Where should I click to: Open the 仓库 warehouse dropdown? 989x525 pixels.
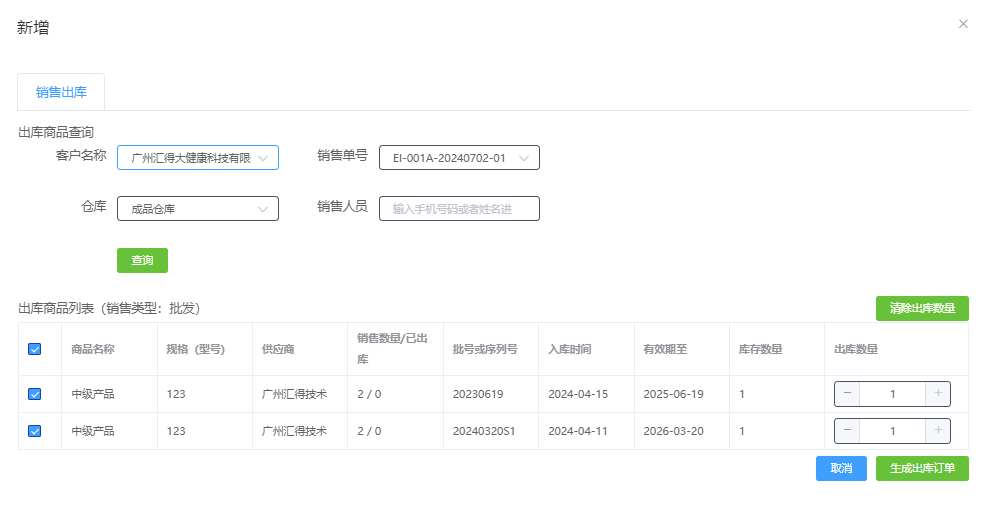click(197, 208)
